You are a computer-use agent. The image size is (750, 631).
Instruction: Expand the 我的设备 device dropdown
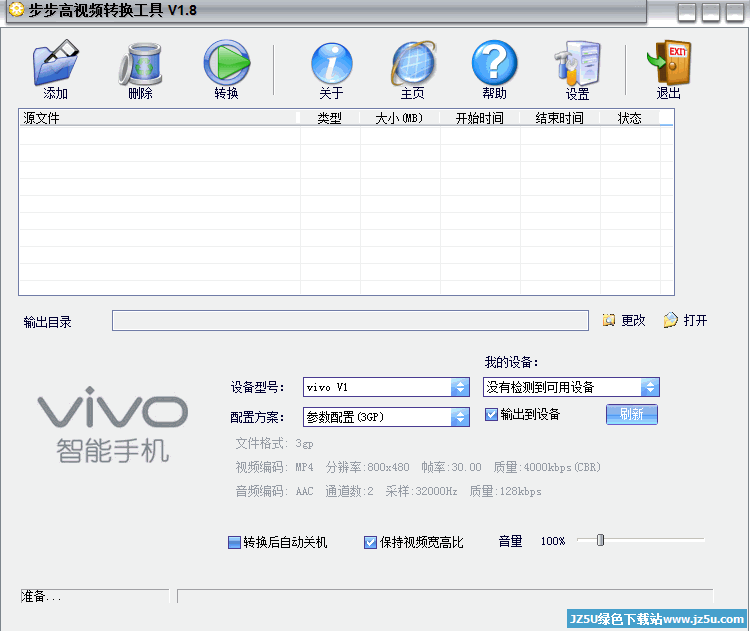pyautogui.click(x=650, y=387)
